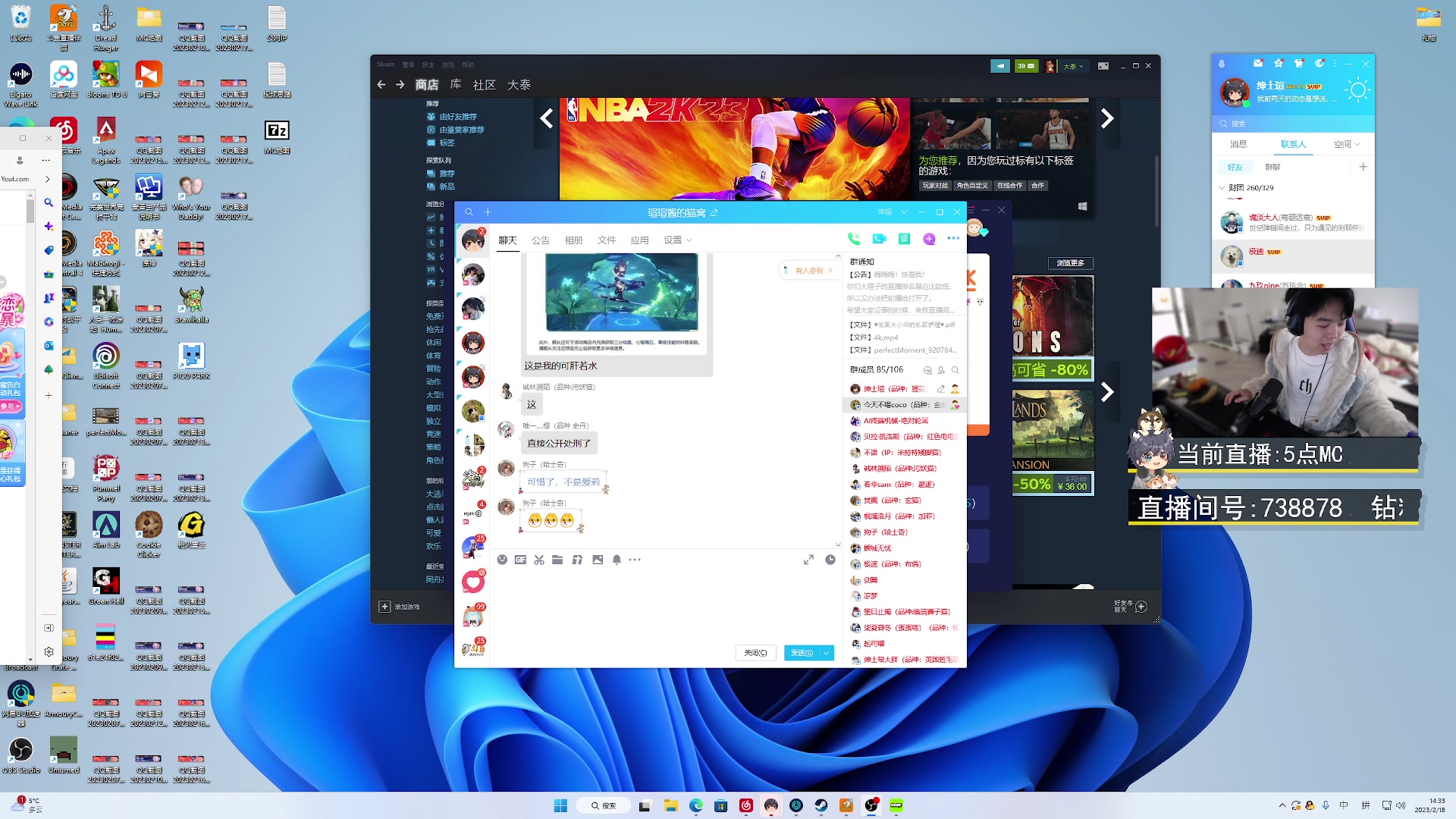Open the 设置 dropdown in group tabs
The image size is (1456, 819).
tap(677, 240)
